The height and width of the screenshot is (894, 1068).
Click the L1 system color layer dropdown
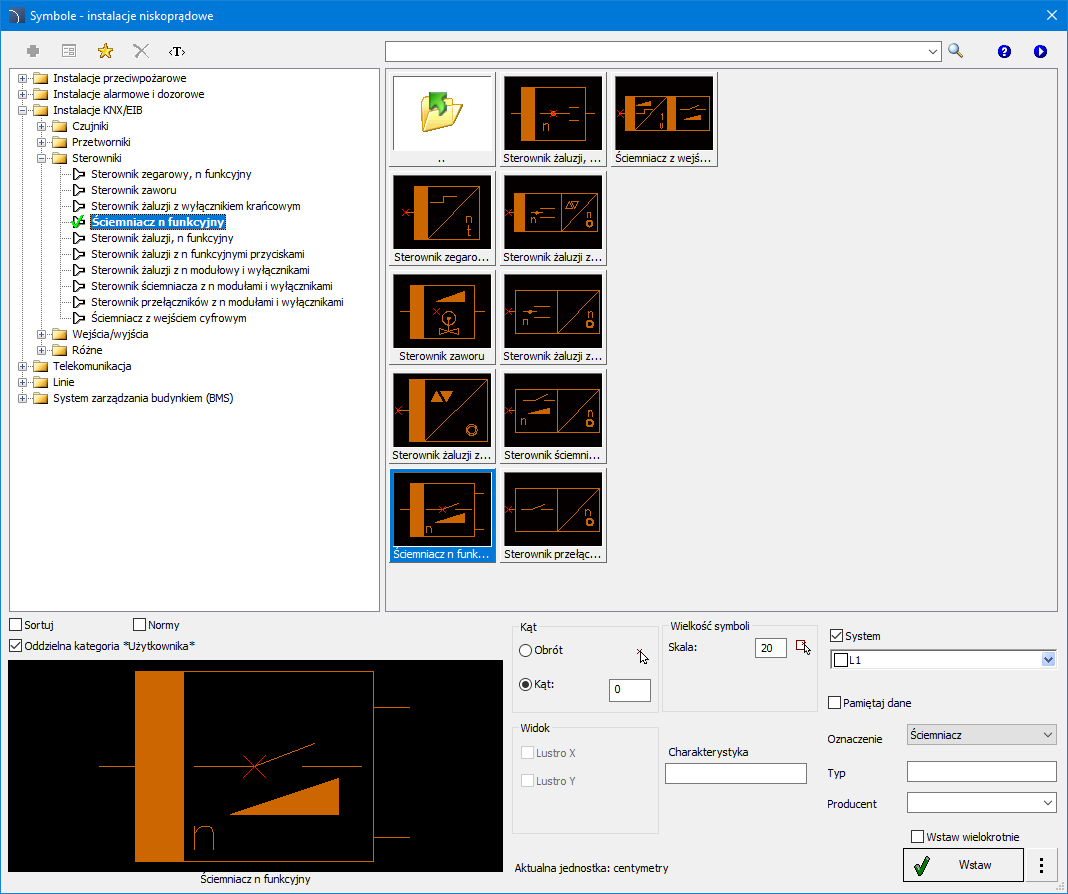coord(943,660)
